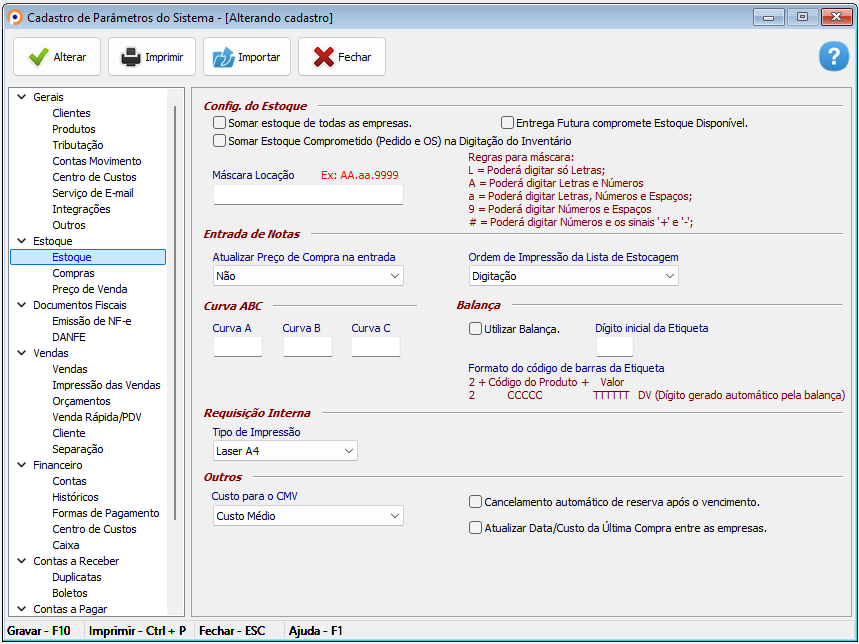Toggle the Utilizar Balança checkbox

[x=476, y=328]
